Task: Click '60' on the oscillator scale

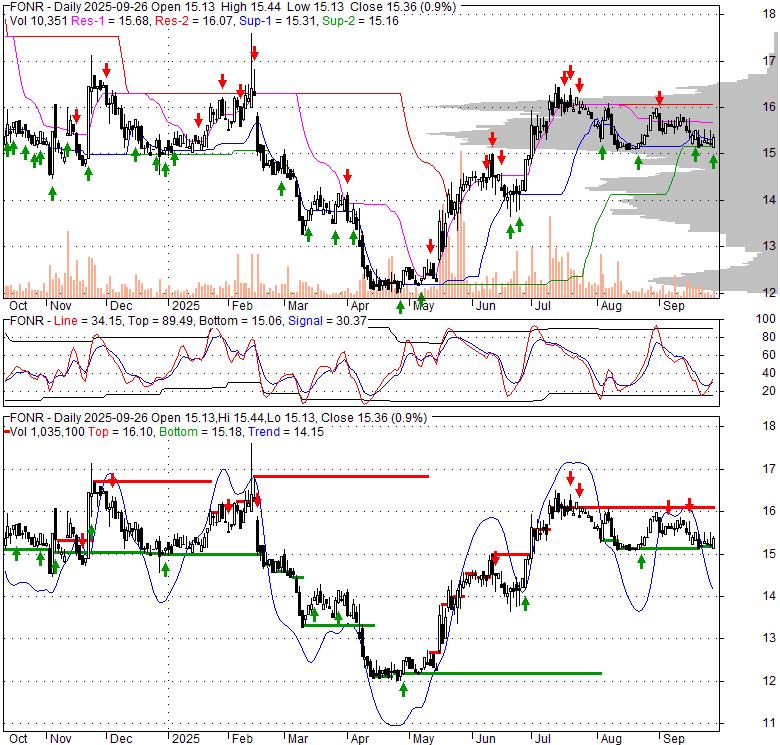Action: pyautogui.click(x=769, y=355)
